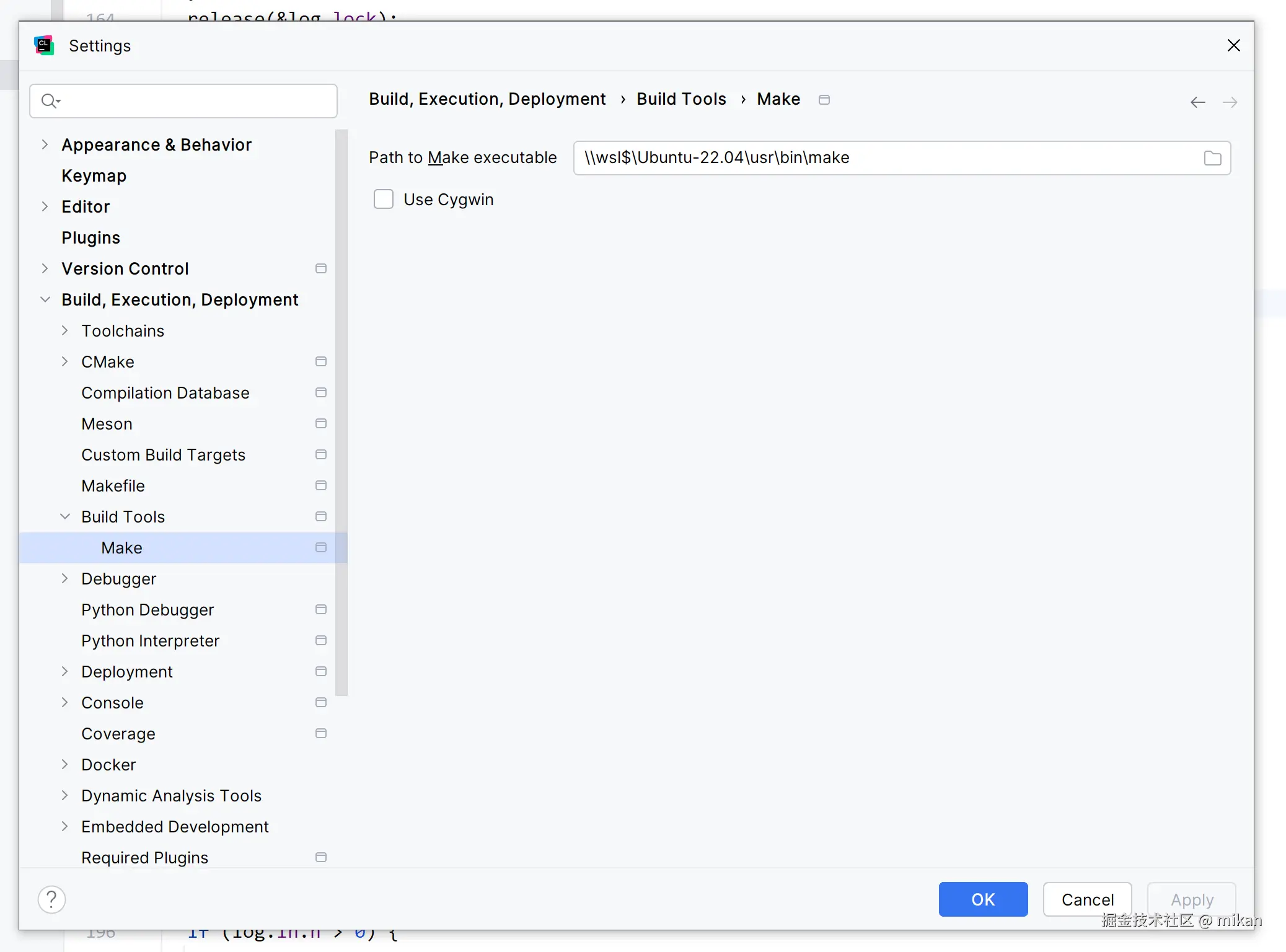Click project-level icon beside Version Control
Viewport: 1286px width, 952px height.
(320, 268)
